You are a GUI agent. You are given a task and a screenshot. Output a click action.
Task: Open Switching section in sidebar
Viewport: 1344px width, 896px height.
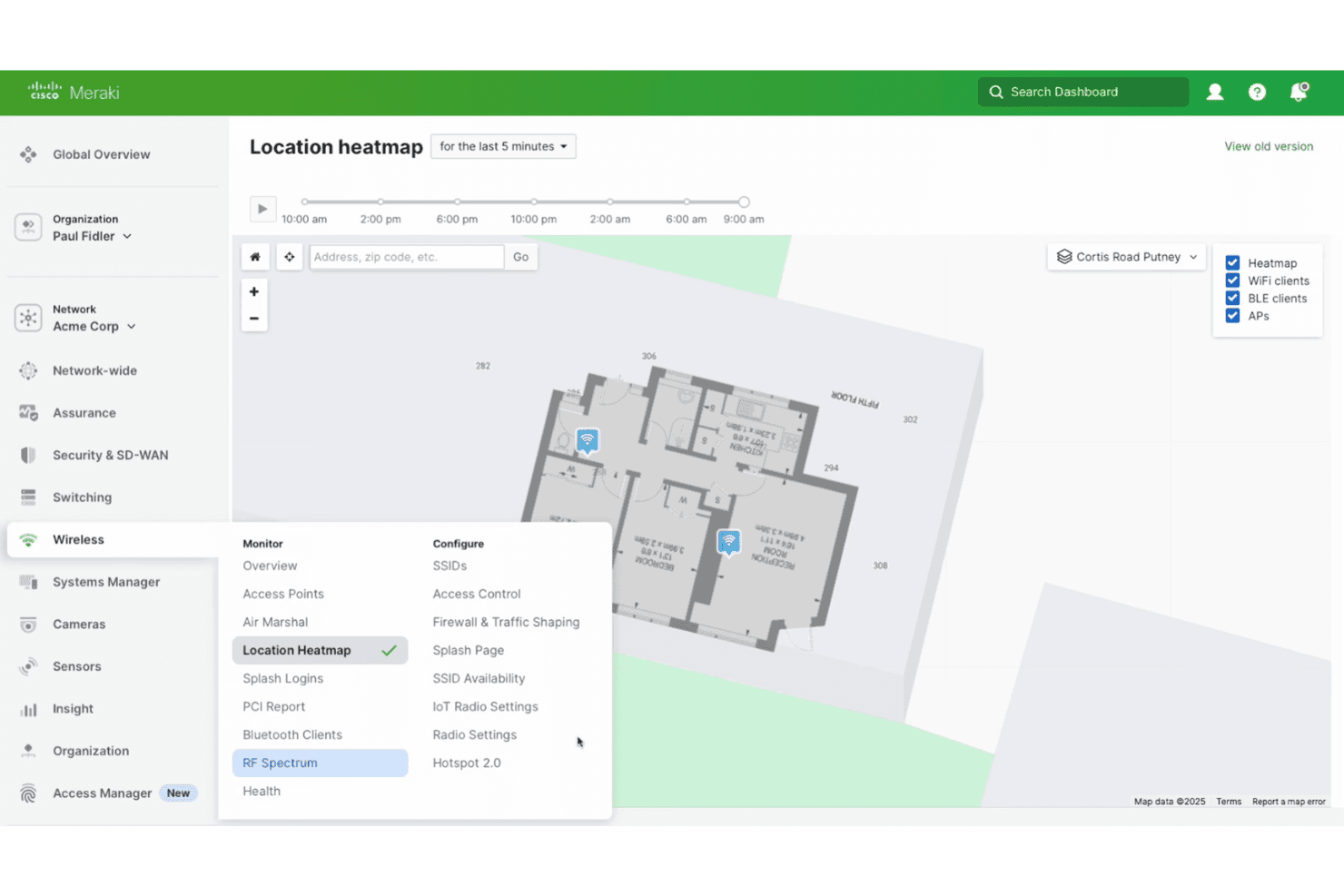[x=82, y=497]
